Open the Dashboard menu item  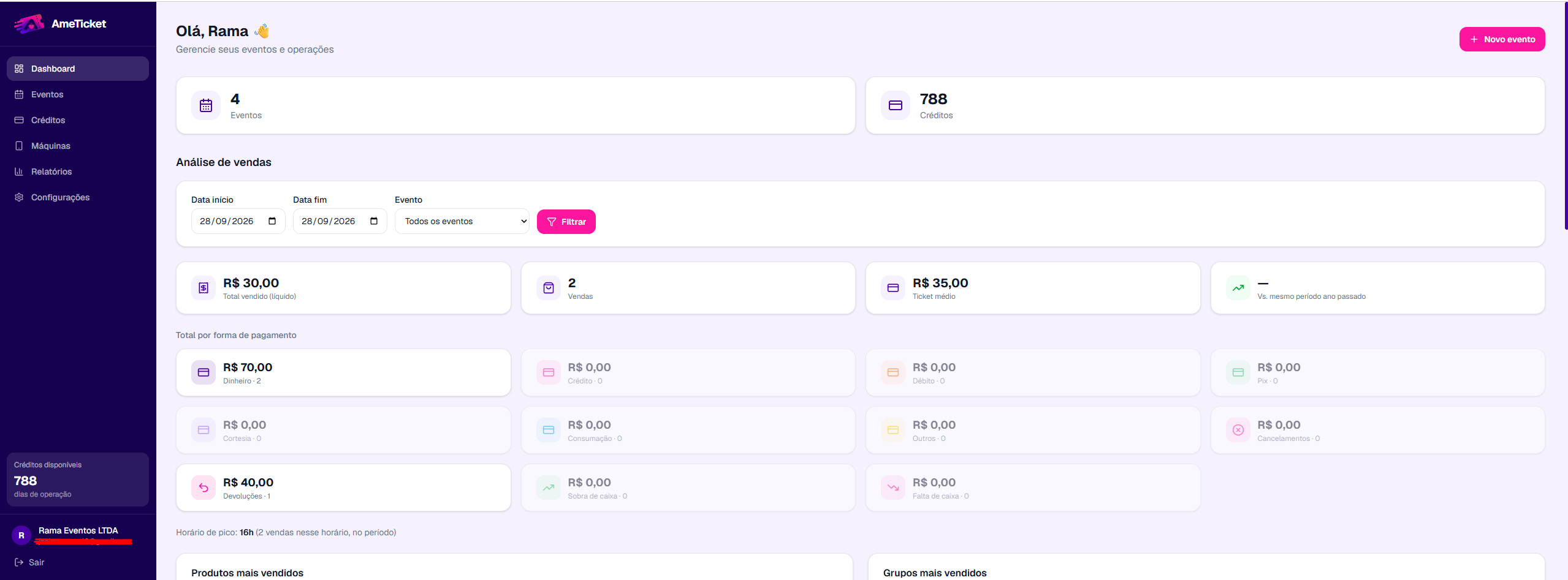tap(78, 69)
